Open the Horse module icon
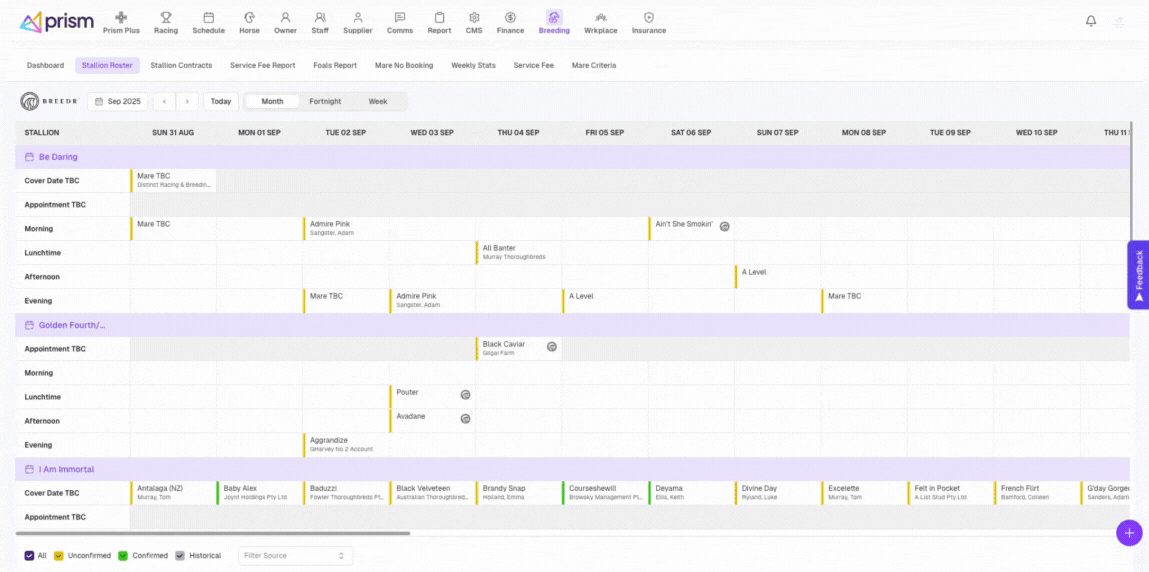Viewport: 1149px width, 572px height. [x=249, y=18]
